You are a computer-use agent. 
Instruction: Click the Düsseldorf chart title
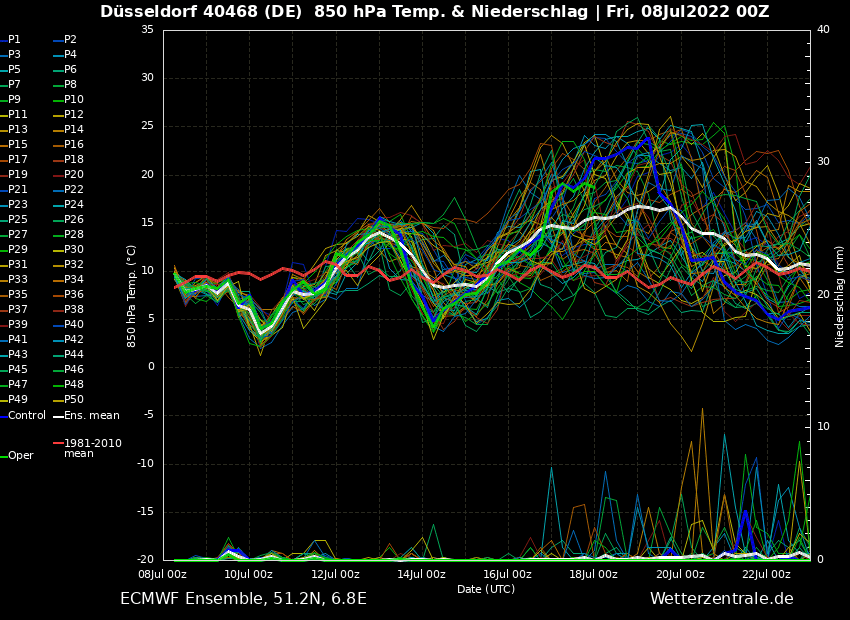(x=434, y=12)
